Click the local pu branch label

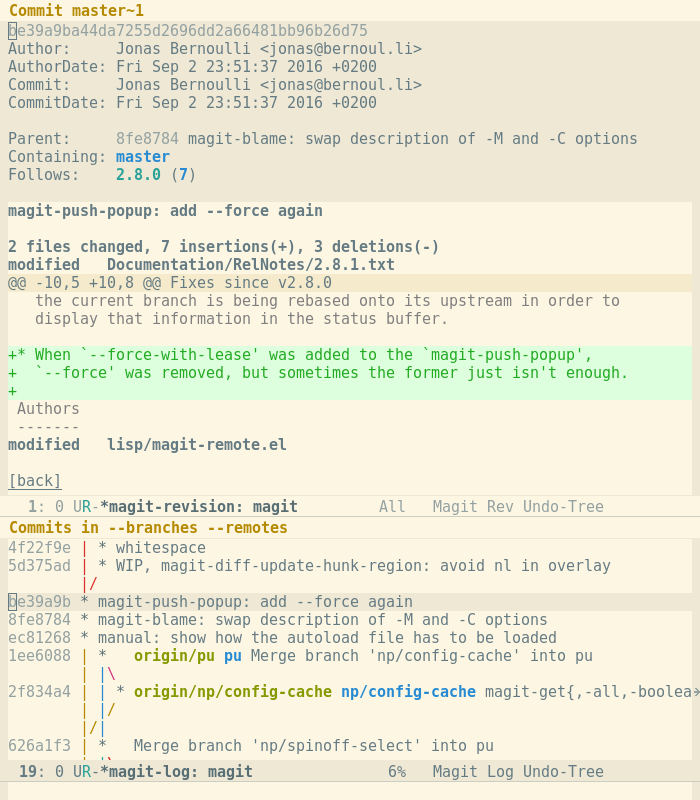(233, 656)
